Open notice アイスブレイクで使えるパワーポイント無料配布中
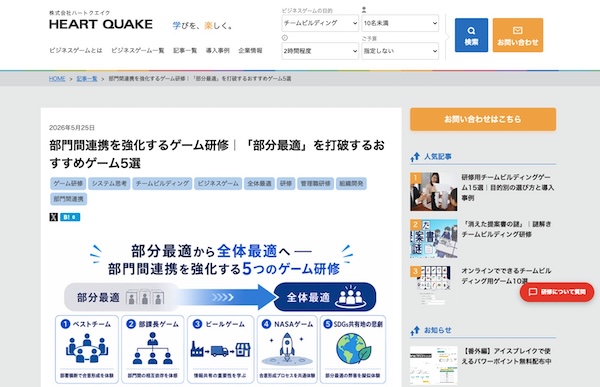Image resolution: width=600 pixels, height=387 pixels. pyautogui.click(x=507, y=356)
